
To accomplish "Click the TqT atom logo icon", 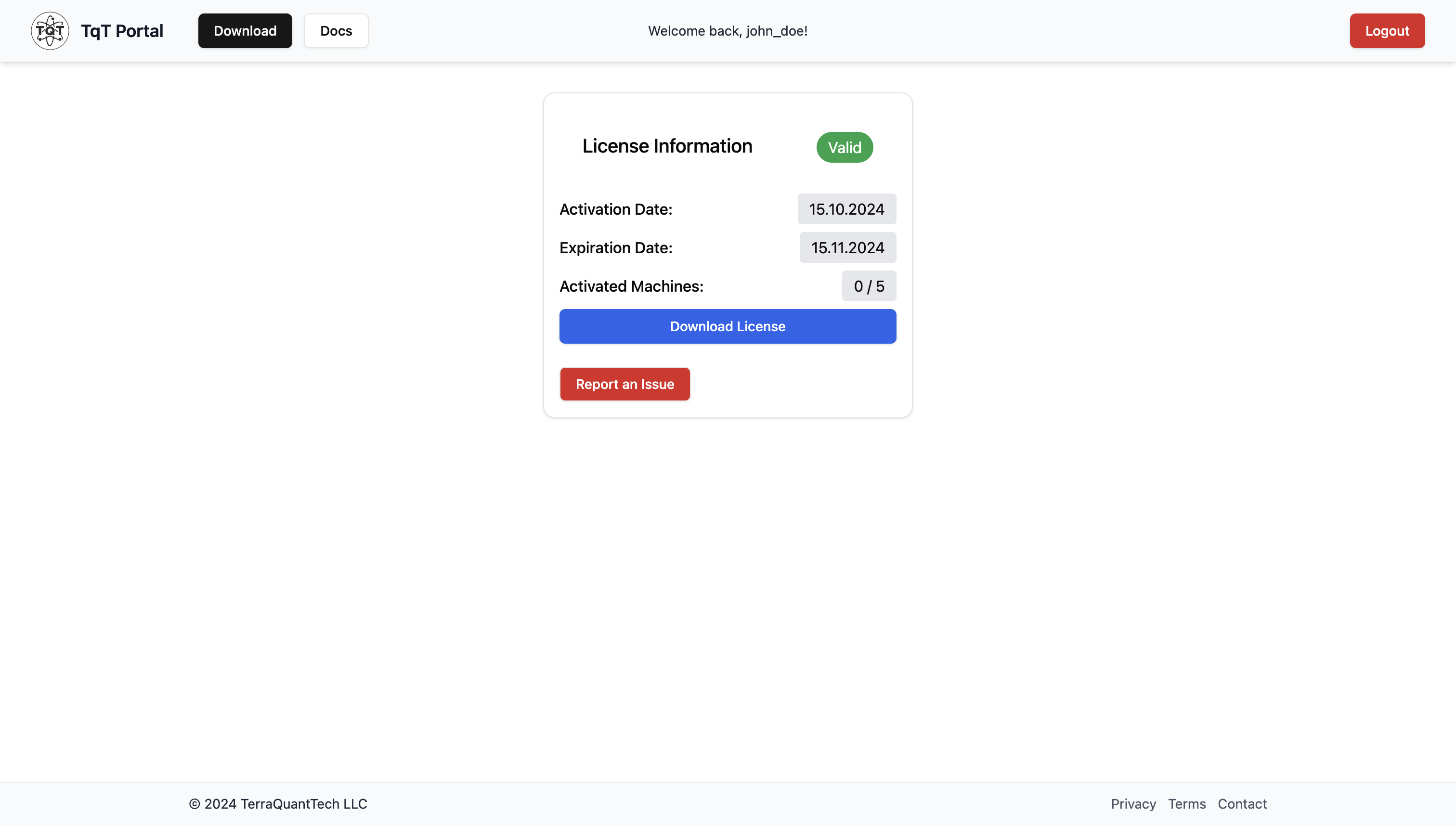I will [50, 31].
